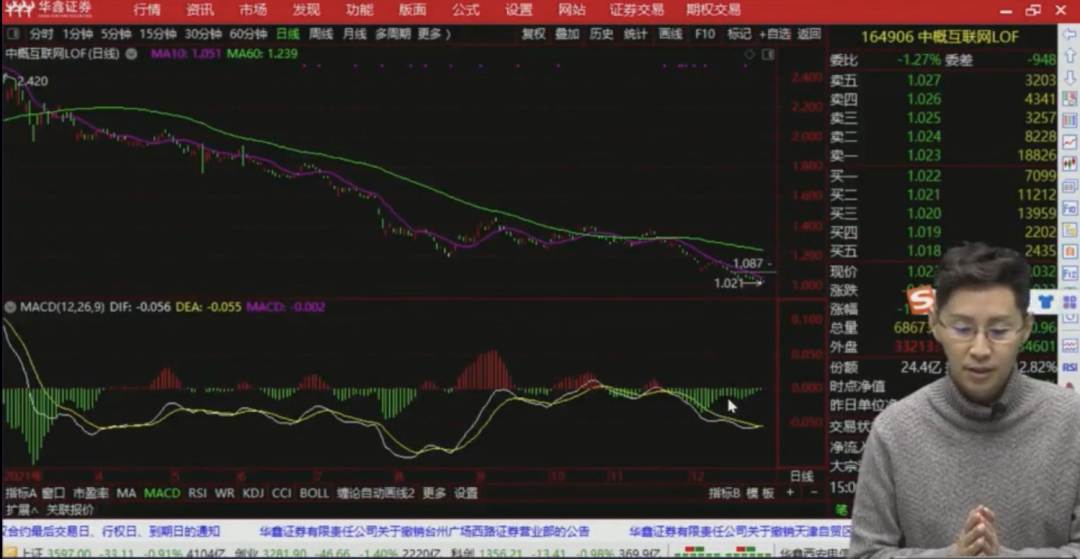The height and width of the screenshot is (559, 1080).
Task: Click the round icon beside MACD(12,26,9)
Action: click(10, 306)
